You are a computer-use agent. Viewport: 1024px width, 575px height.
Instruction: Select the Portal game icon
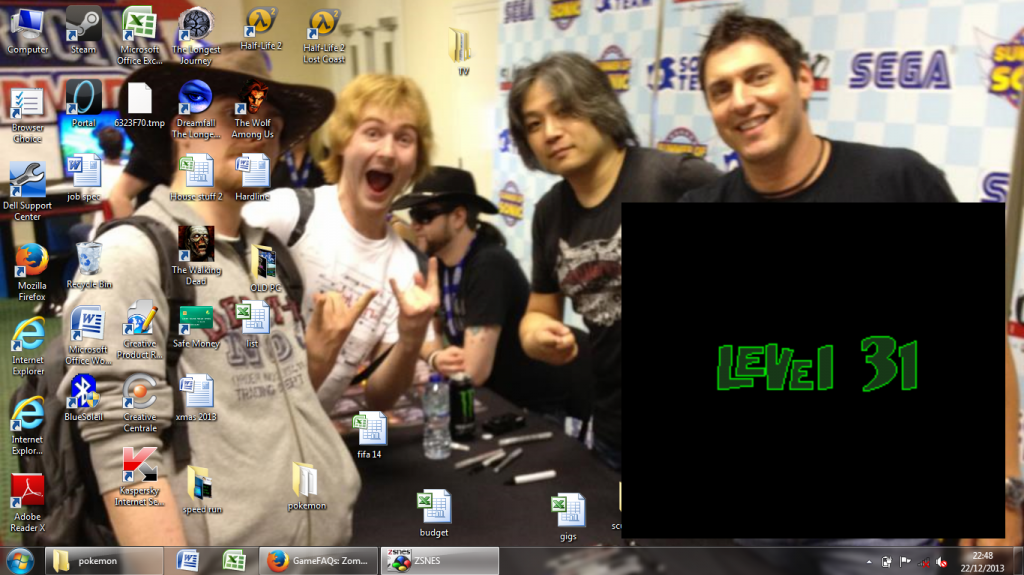point(84,98)
